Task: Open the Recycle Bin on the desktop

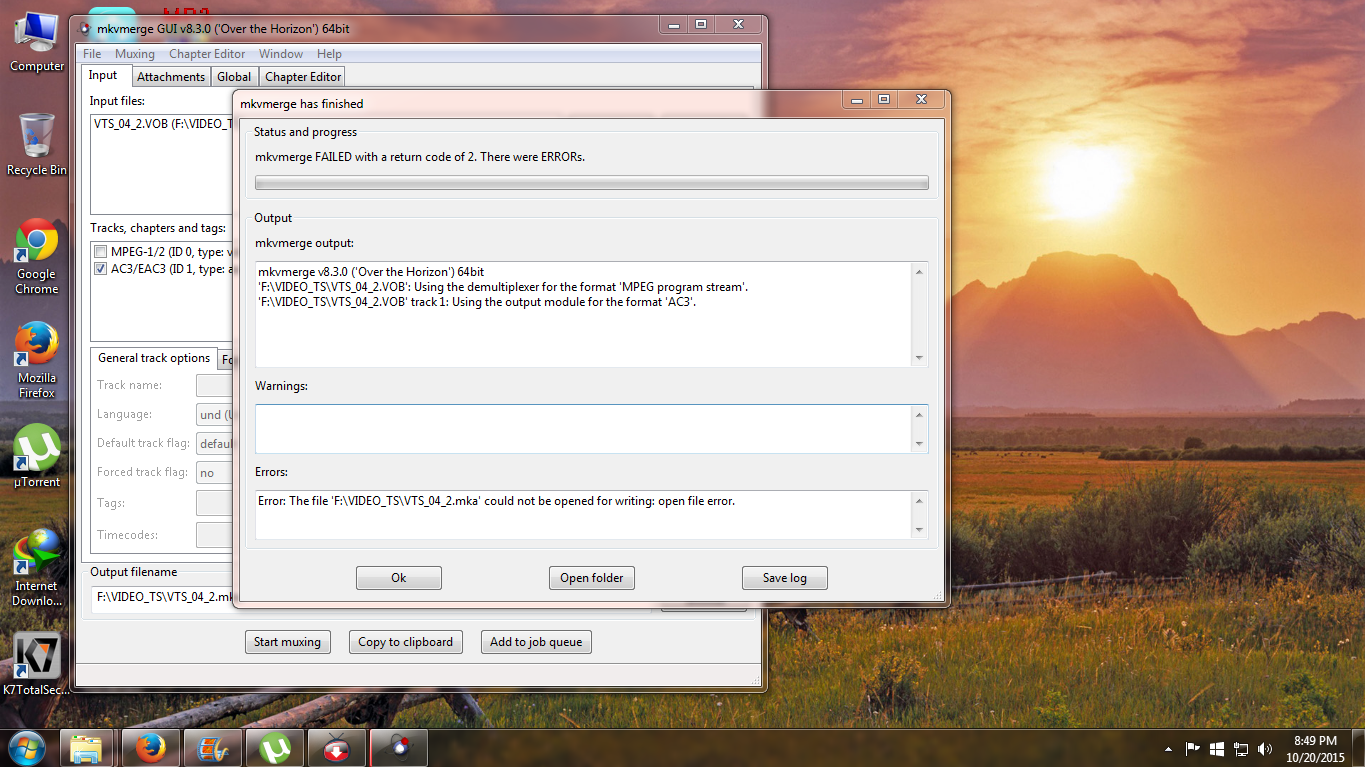Action: [x=36, y=136]
